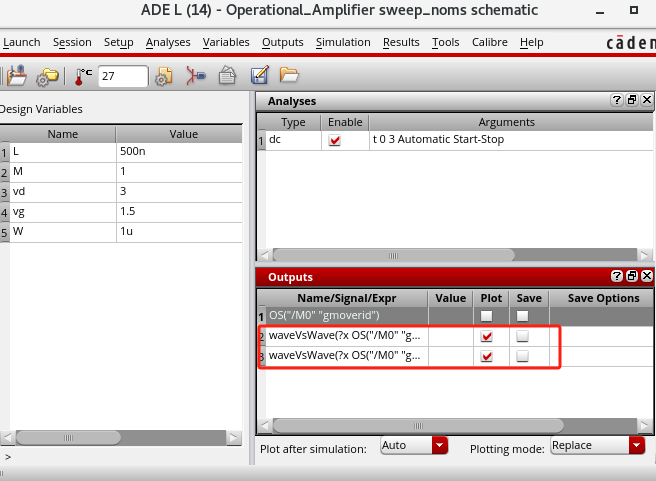Open the Variables menu
Viewport: 656px width, 481px height.
[x=226, y=42]
